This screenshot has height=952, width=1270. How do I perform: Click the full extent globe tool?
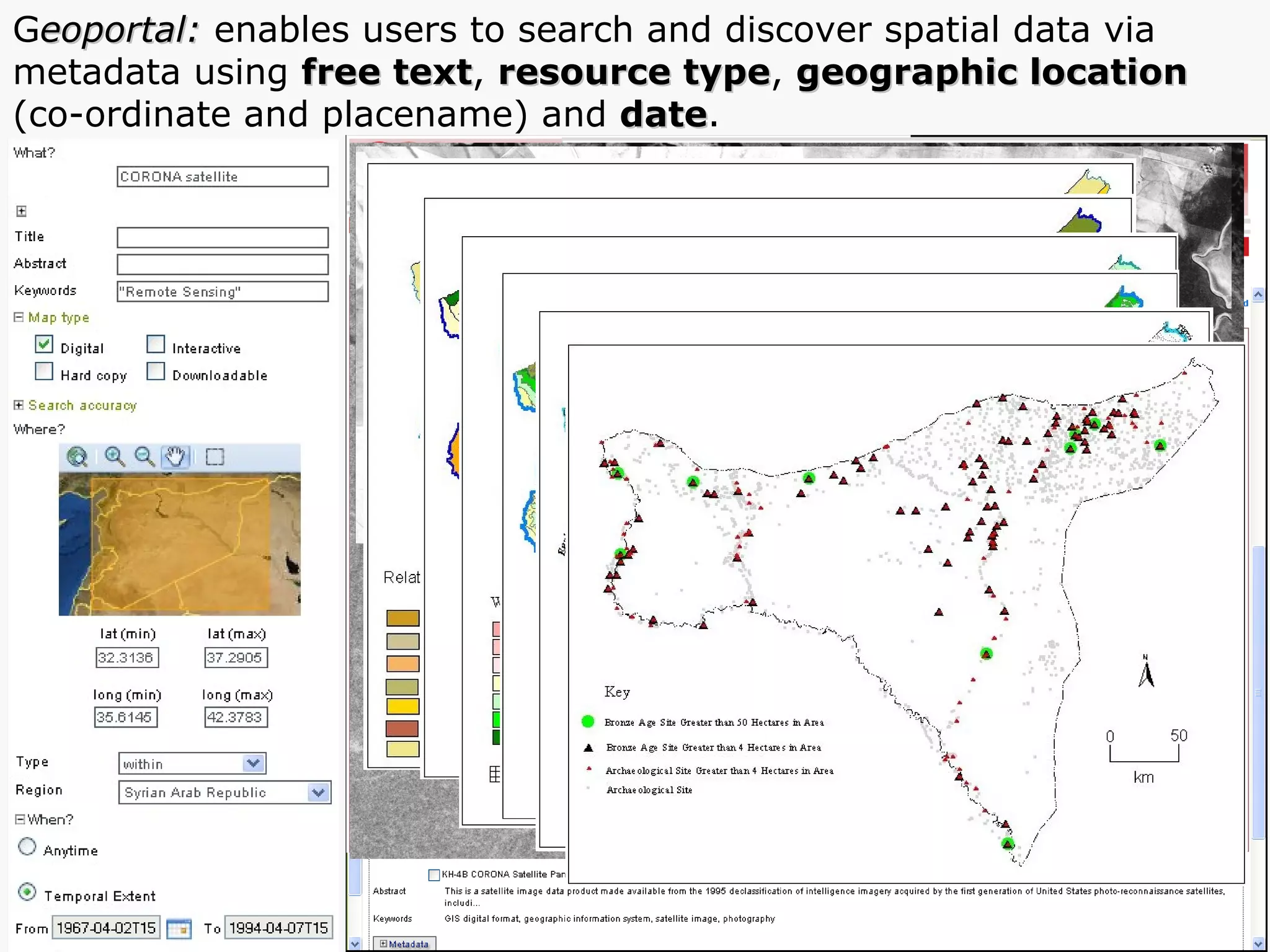coord(78,457)
